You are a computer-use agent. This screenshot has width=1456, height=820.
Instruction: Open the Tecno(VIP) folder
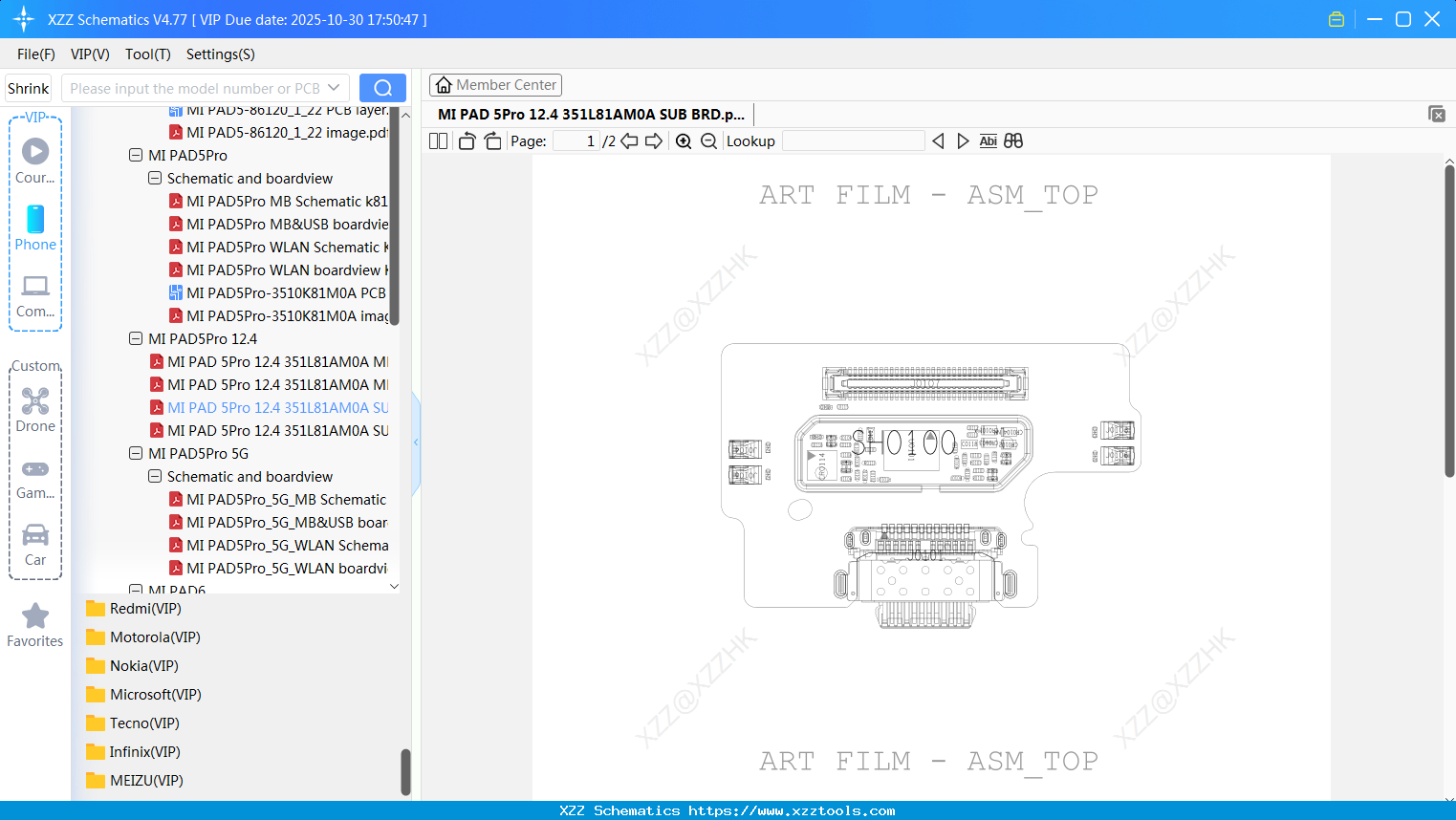[x=133, y=723]
